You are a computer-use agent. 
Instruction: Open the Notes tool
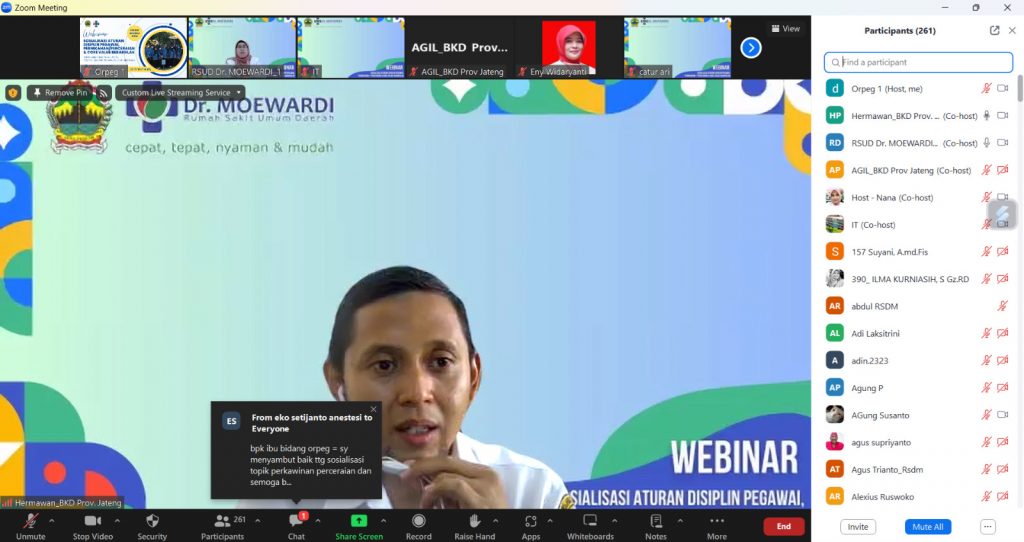(656, 521)
